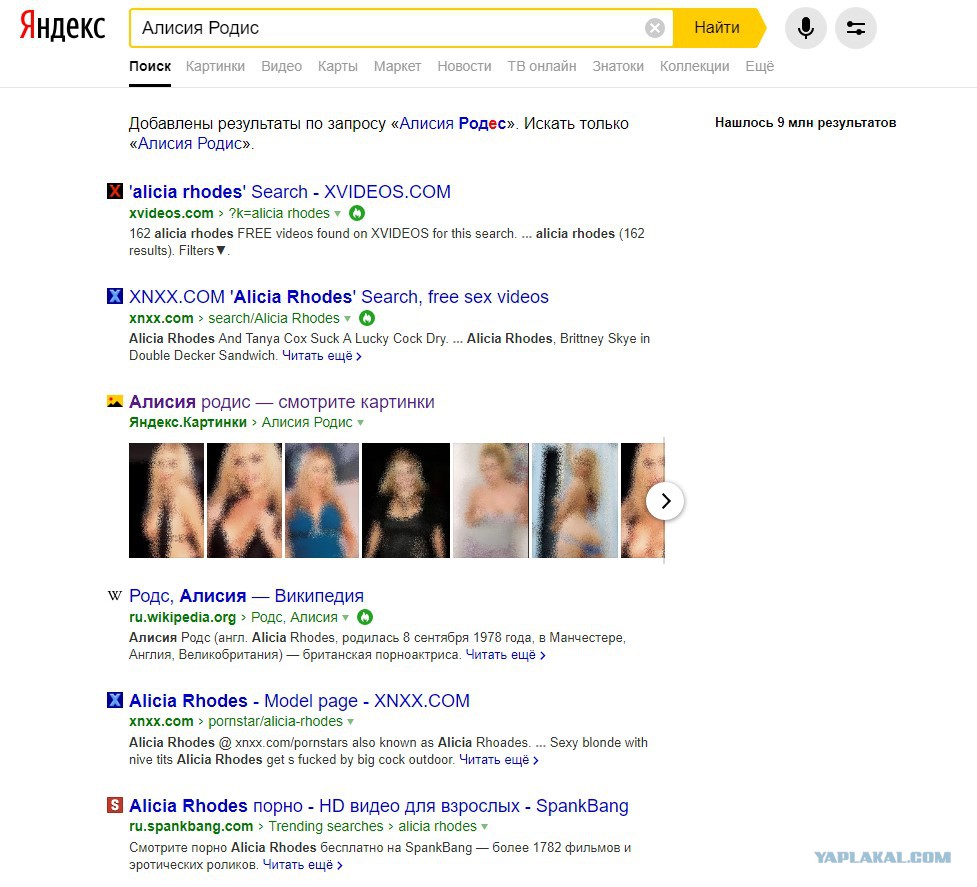Click the Yandex Images favicon

pyautogui.click(x=115, y=401)
